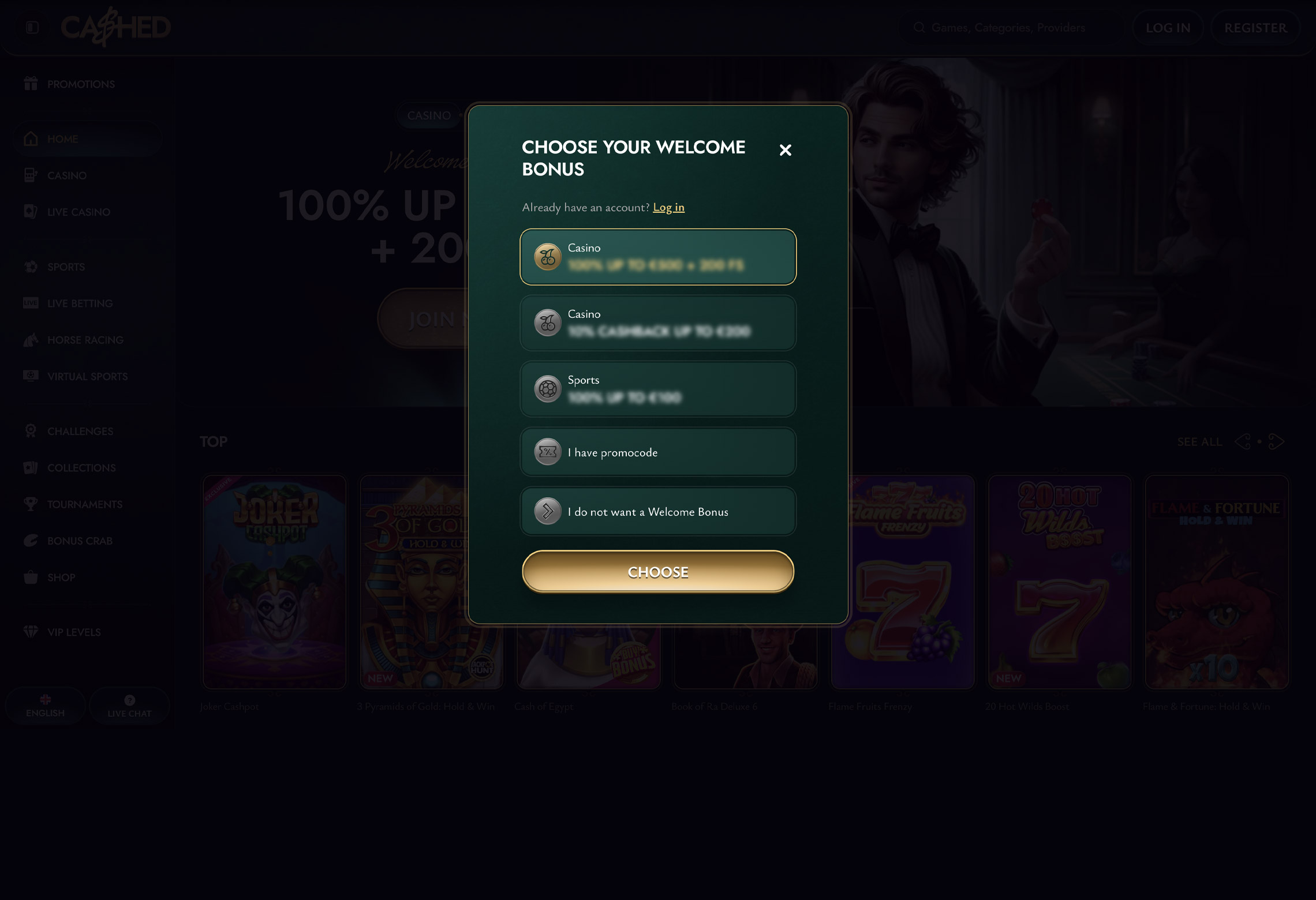Open the English language selector
This screenshot has width=1316, height=900.
pyautogui.click(x=46, y=706)
